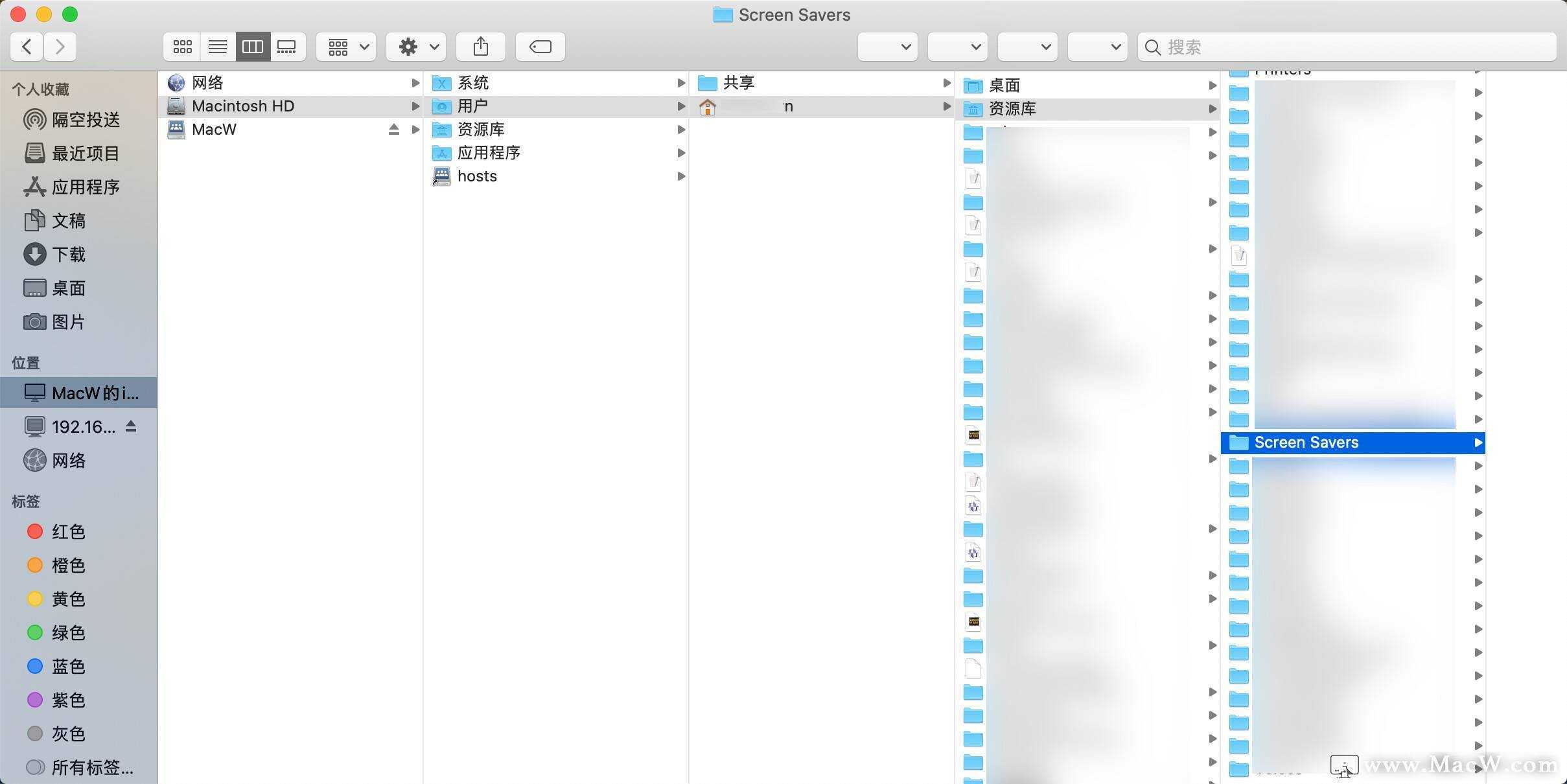Select Macintosh HD in first column
Viewport: 1567px width, 784px height.
[x=243, y=106]
